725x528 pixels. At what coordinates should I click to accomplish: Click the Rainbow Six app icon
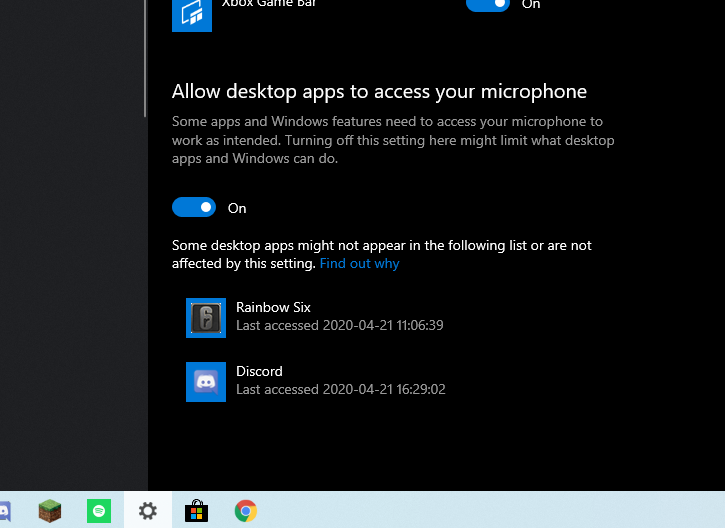tap(206, 318)
